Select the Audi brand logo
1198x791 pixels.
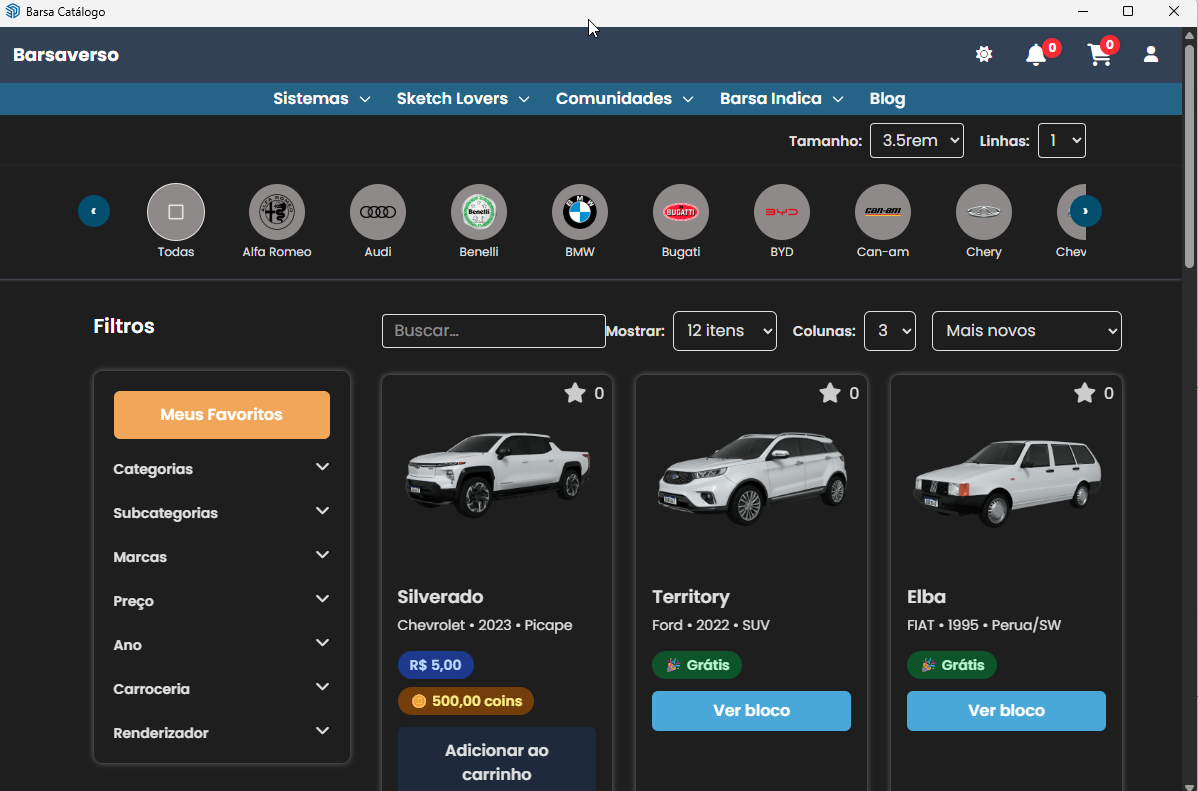[378, 212]
